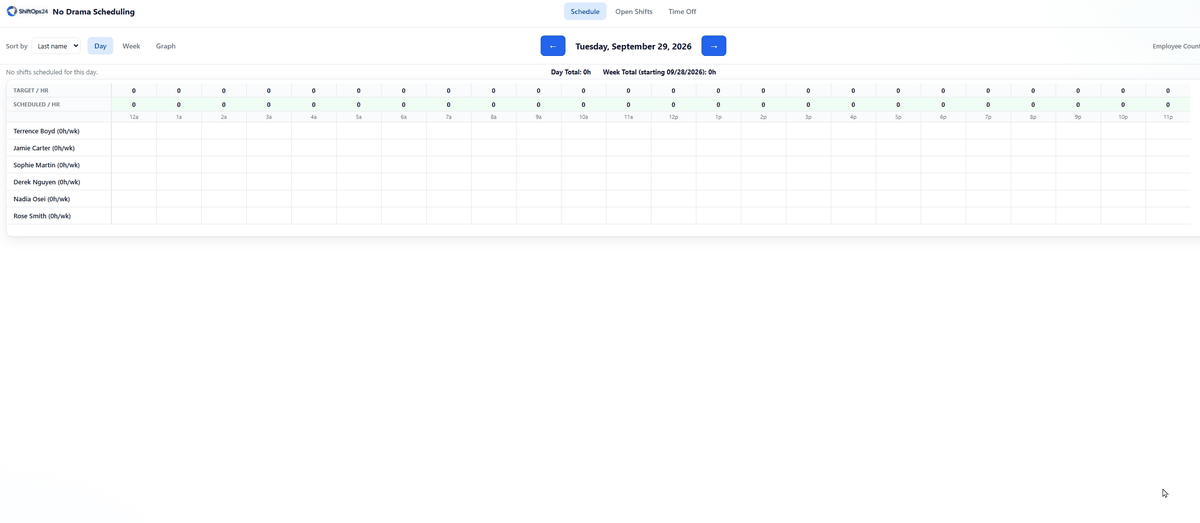Click the 11p hour column header
Viewport: 1200px width, 523px height.
(1169, 117)
